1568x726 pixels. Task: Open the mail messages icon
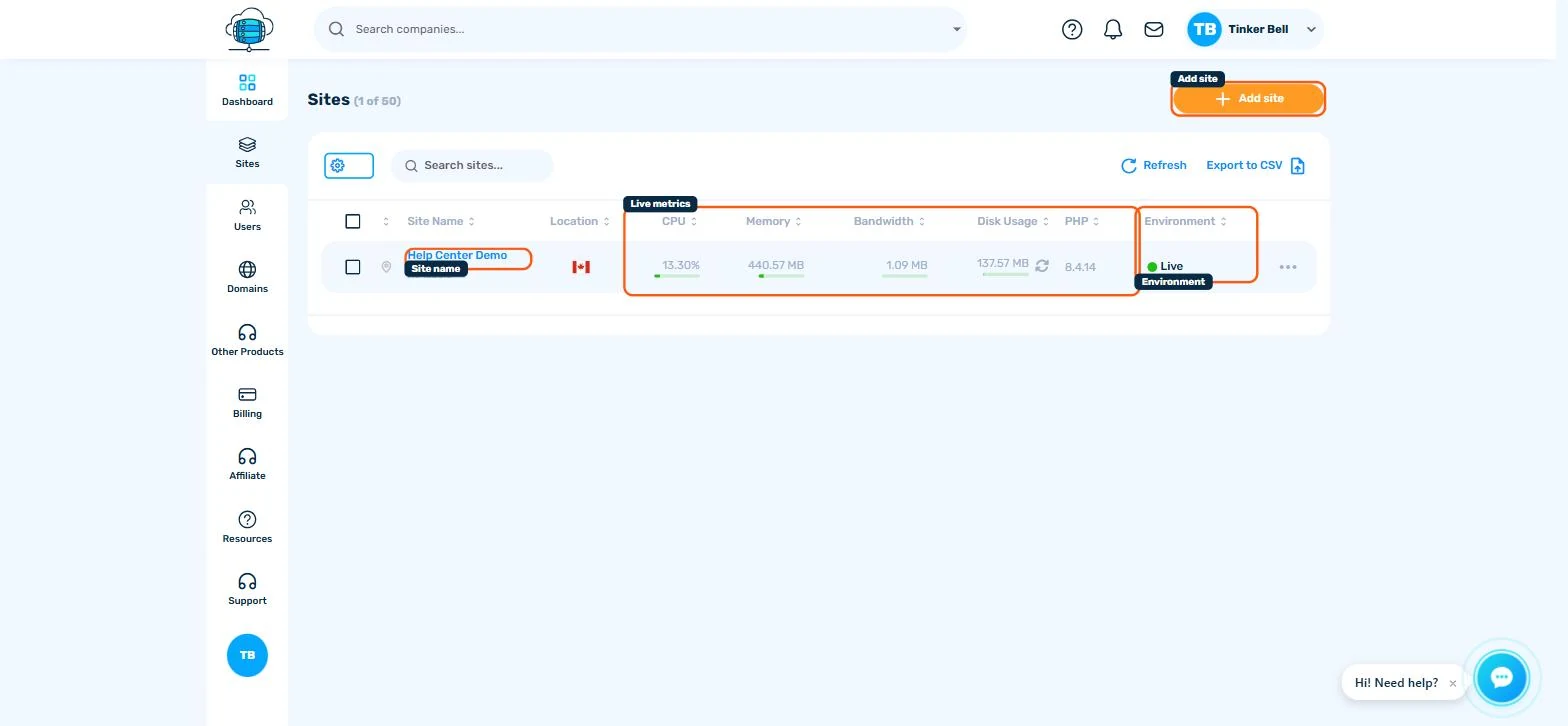pos(1154,29)
